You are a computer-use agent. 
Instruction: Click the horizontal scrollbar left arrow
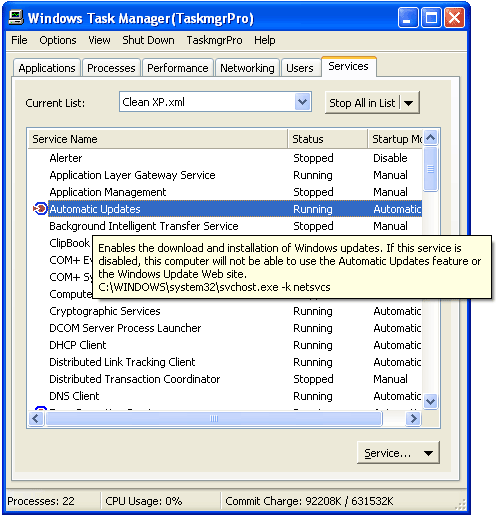36,418
